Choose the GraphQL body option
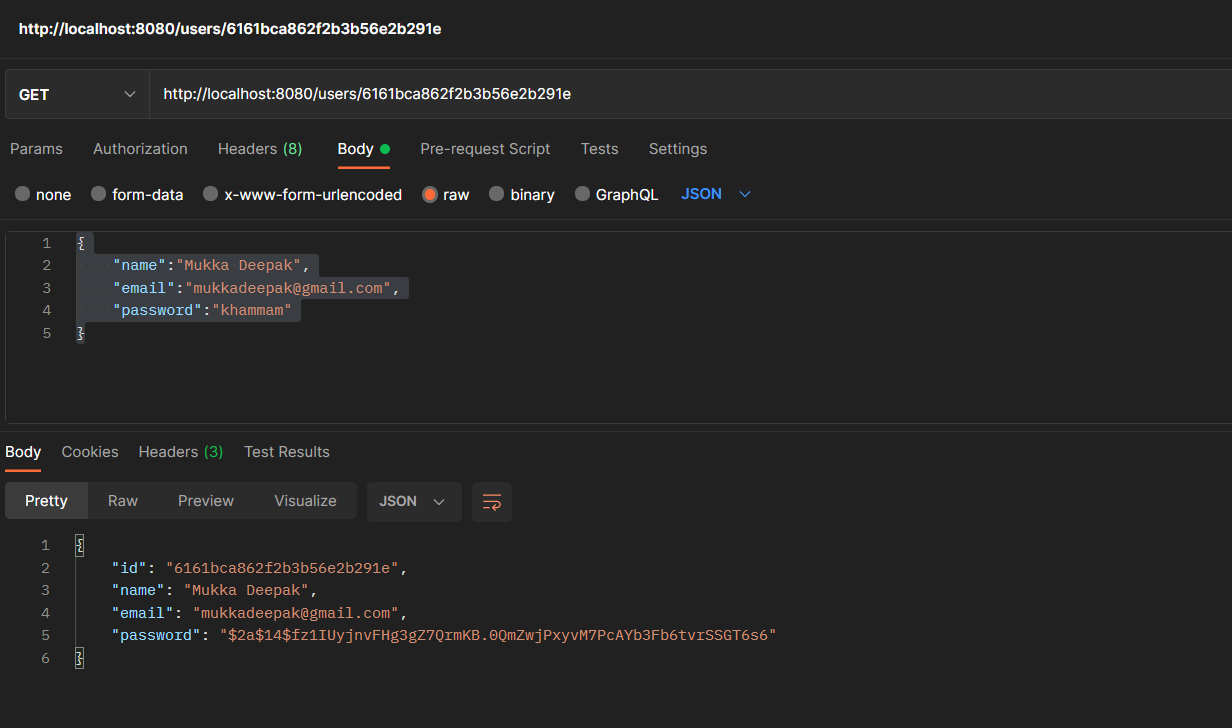 point(616,194)
